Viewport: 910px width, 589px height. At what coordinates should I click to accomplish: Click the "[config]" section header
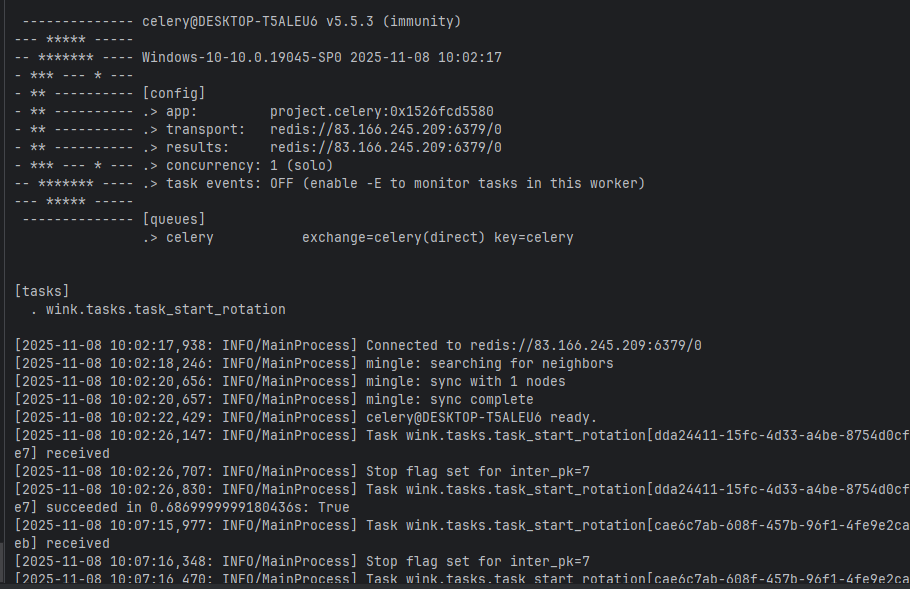click(174, 93)
